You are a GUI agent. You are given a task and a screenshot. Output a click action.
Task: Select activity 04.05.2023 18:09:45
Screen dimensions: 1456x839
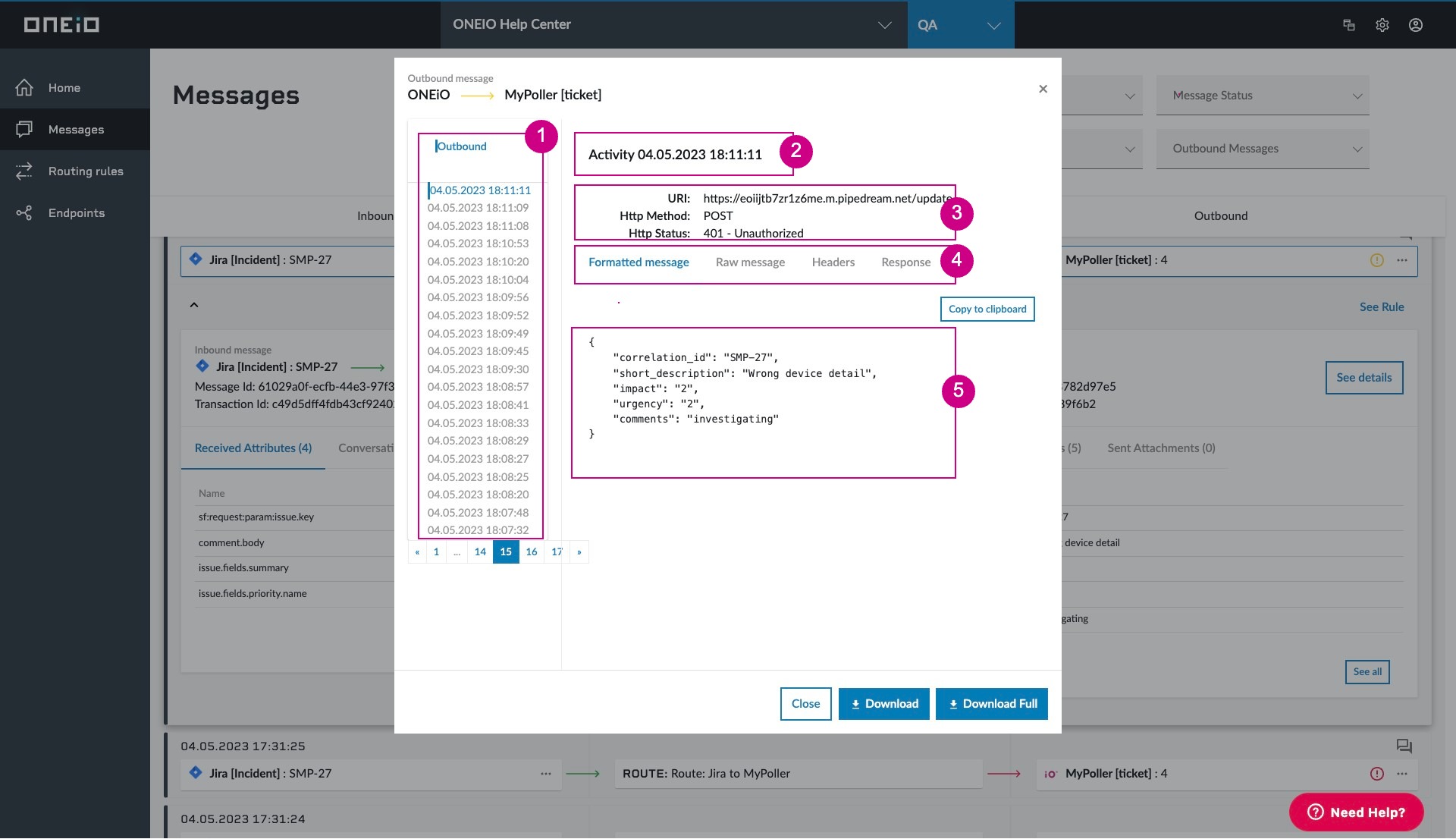pyautogui.click(x=478, y=351)
